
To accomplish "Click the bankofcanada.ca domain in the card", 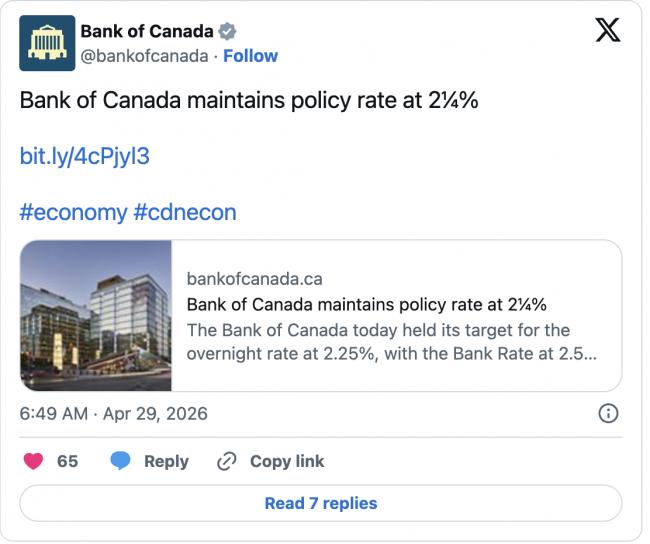I will click(x=254, y=279).
